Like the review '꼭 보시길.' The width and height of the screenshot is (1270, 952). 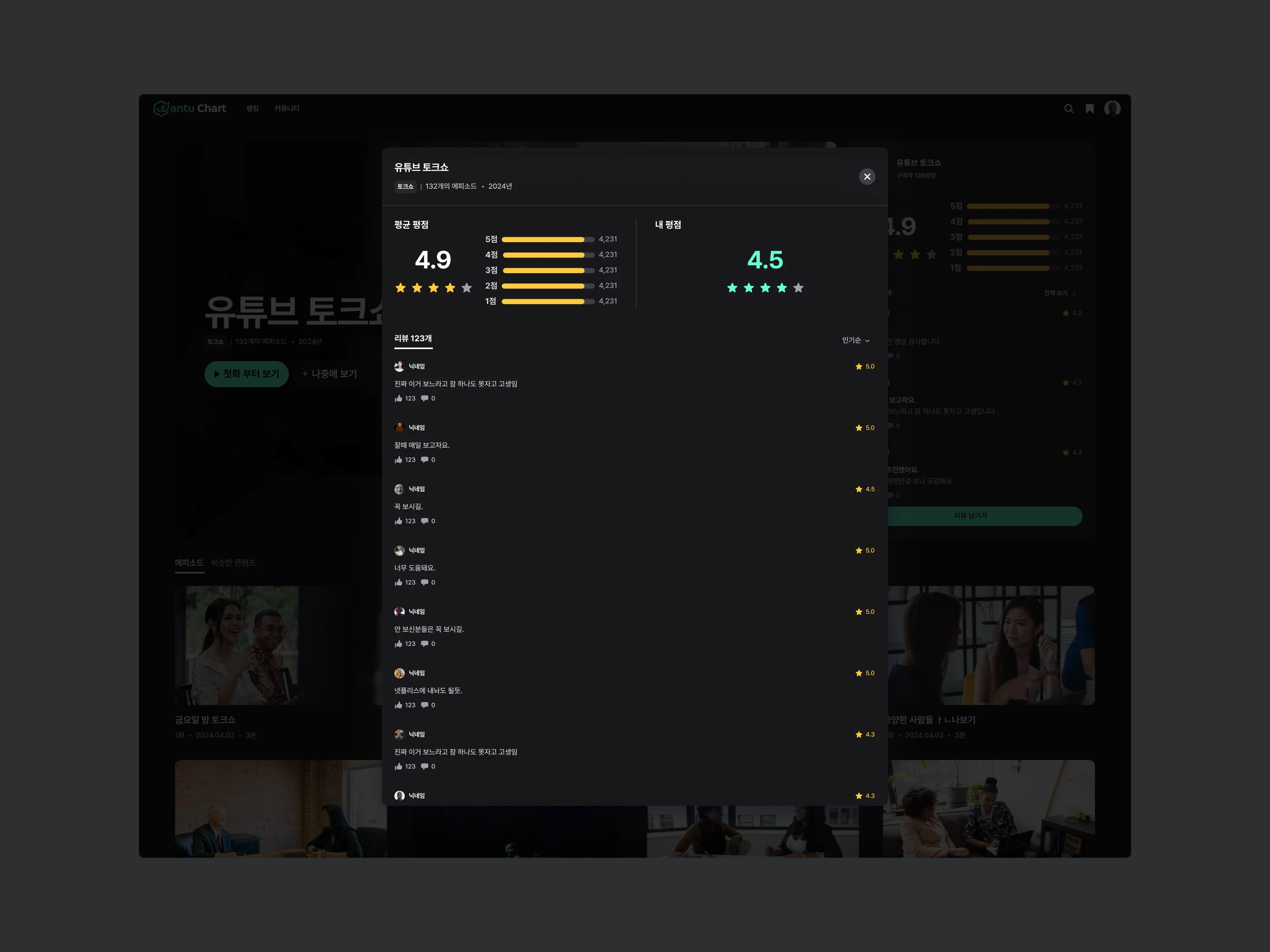[399, 521]
